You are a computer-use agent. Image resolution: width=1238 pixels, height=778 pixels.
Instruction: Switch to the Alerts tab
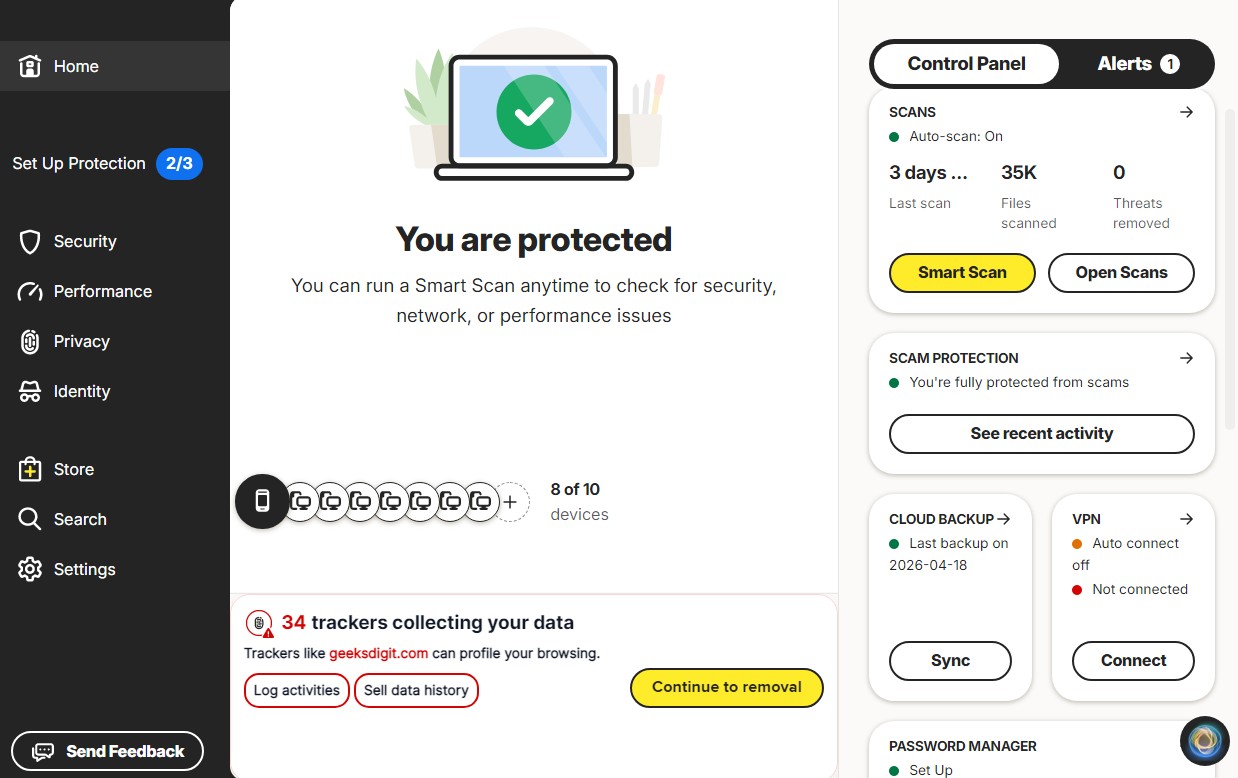click(1138, 64)
